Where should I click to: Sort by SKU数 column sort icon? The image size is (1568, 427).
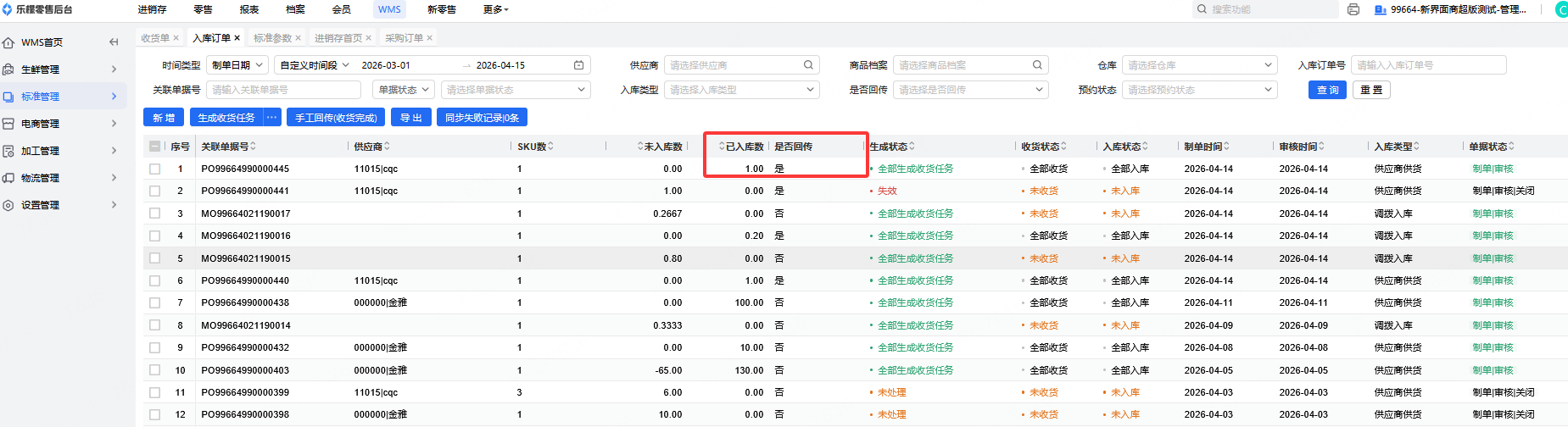coord(550,147)
